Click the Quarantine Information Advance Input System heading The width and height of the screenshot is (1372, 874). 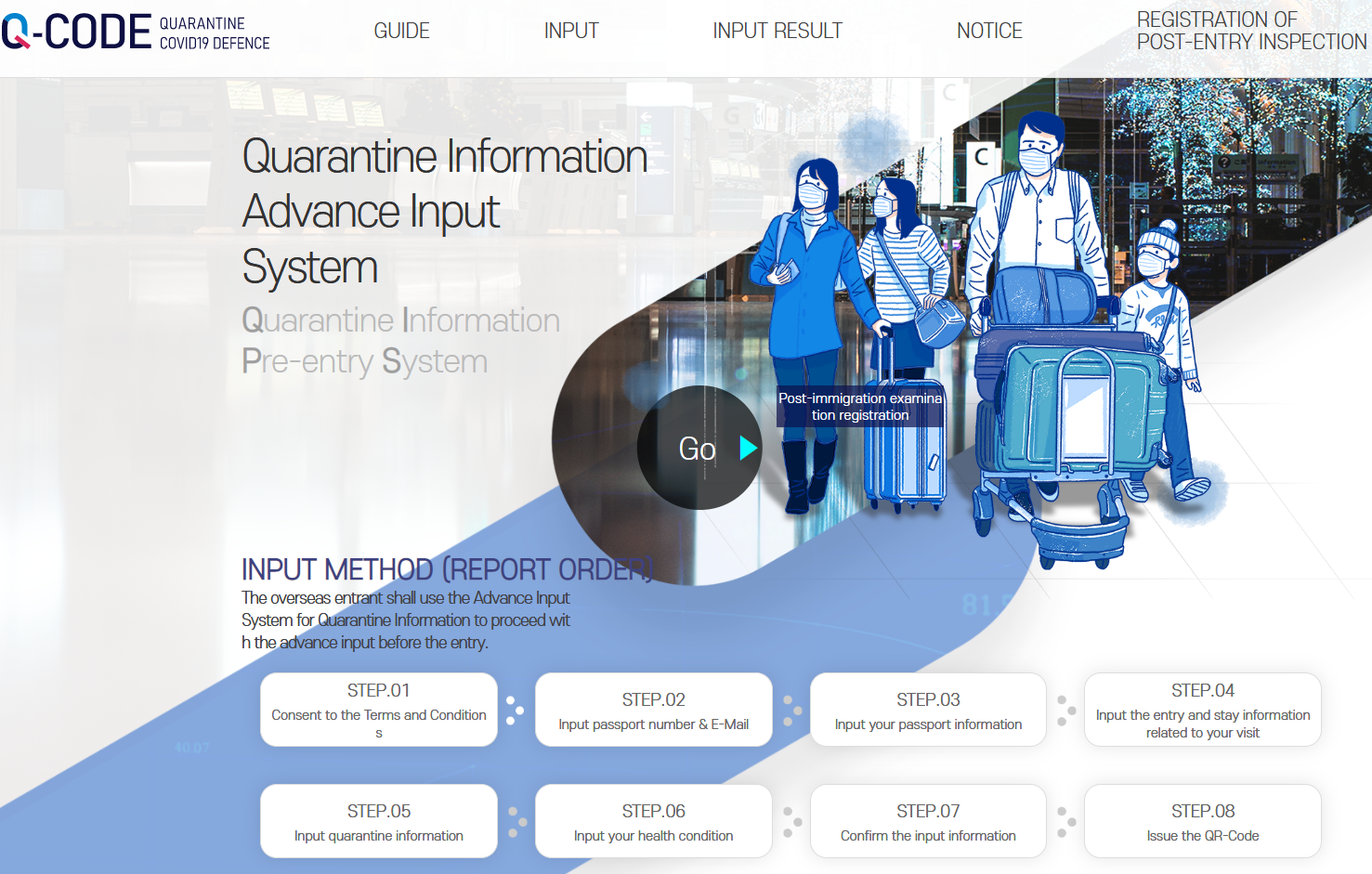pyautogui.click(x=444, y=212)
